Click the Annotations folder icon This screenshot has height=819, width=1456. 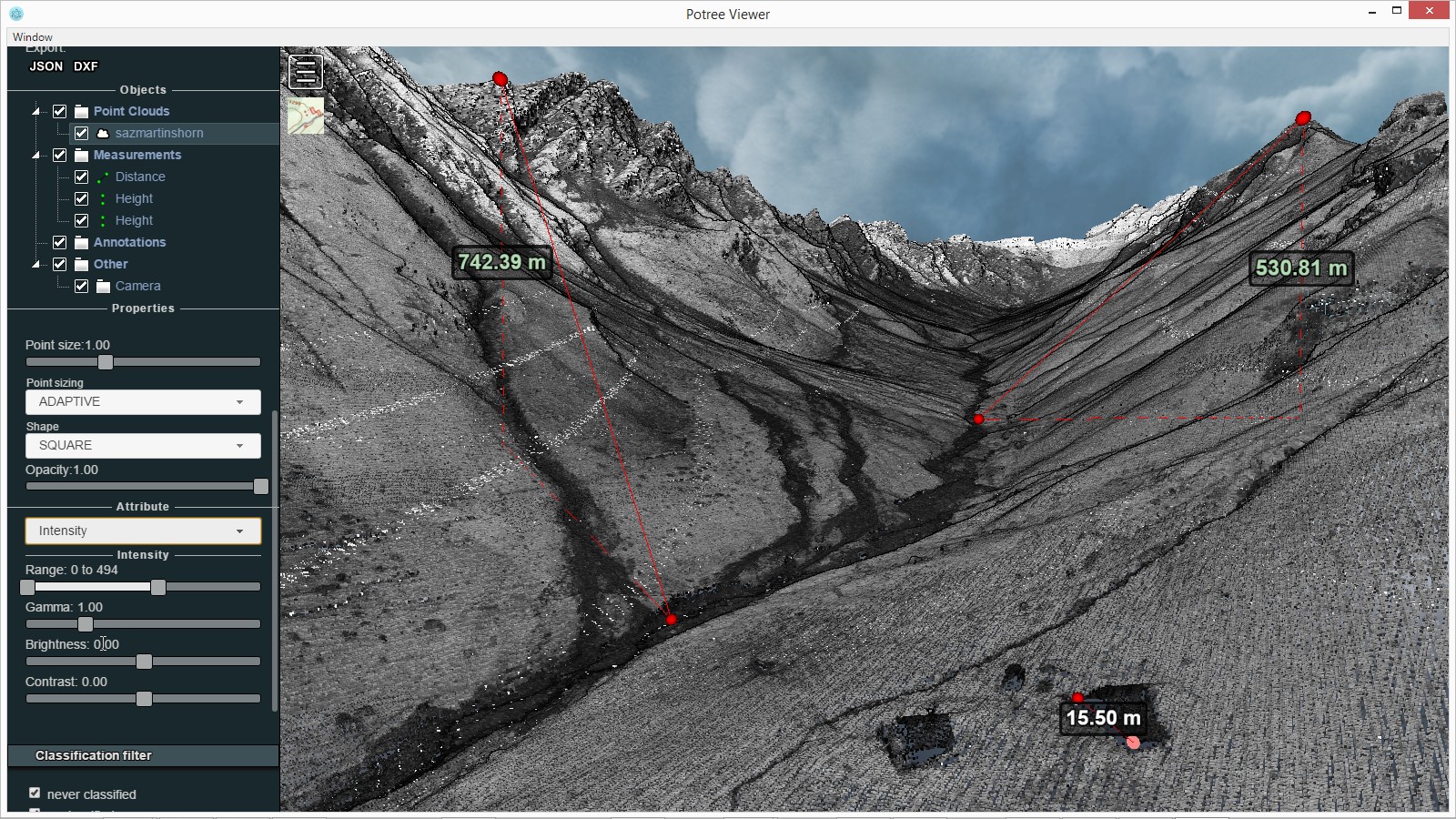[x=82, y=242]
